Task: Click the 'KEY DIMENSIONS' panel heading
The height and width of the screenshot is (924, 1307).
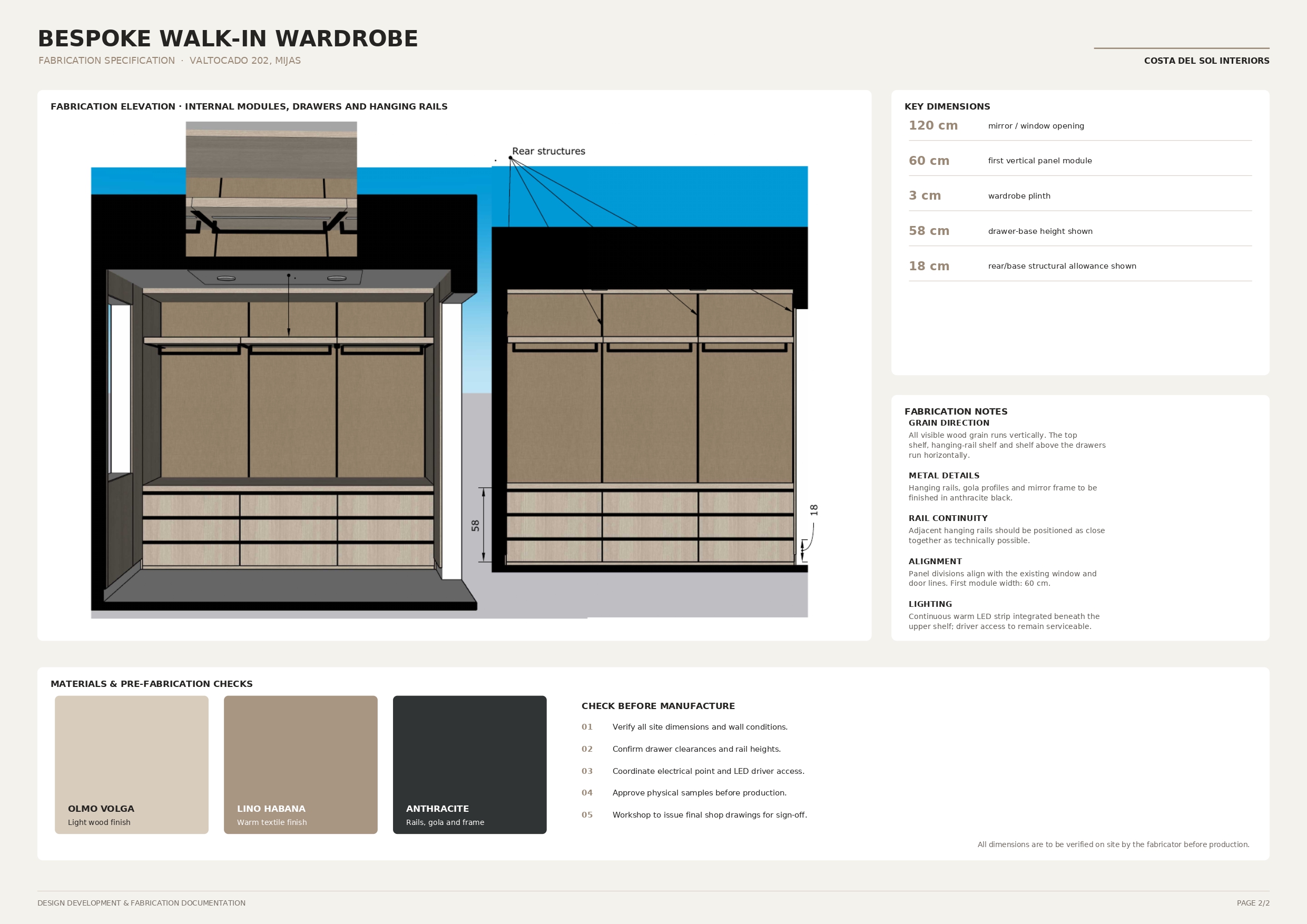Action: [947, 106]
